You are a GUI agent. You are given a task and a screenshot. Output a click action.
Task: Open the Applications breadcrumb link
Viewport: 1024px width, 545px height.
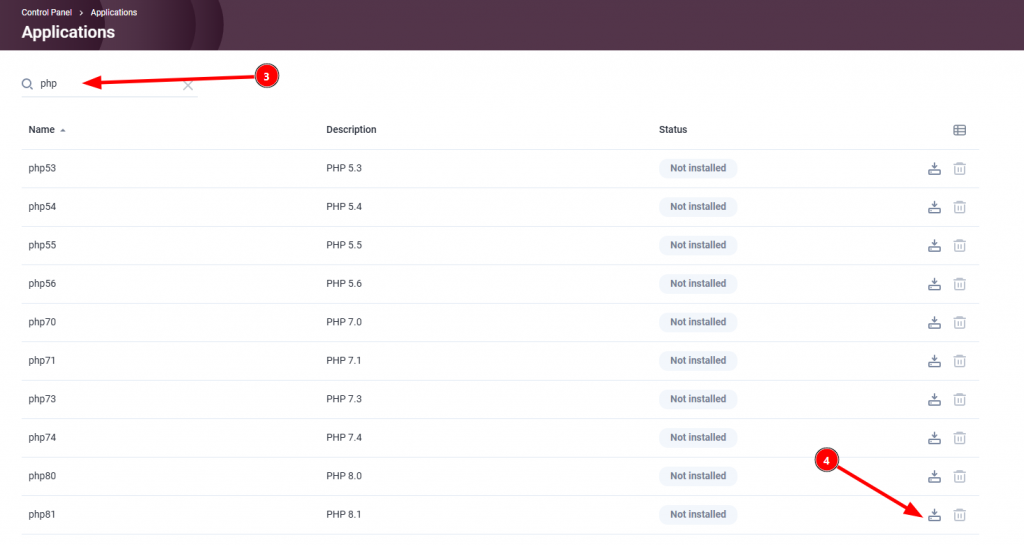pos(114,13)
